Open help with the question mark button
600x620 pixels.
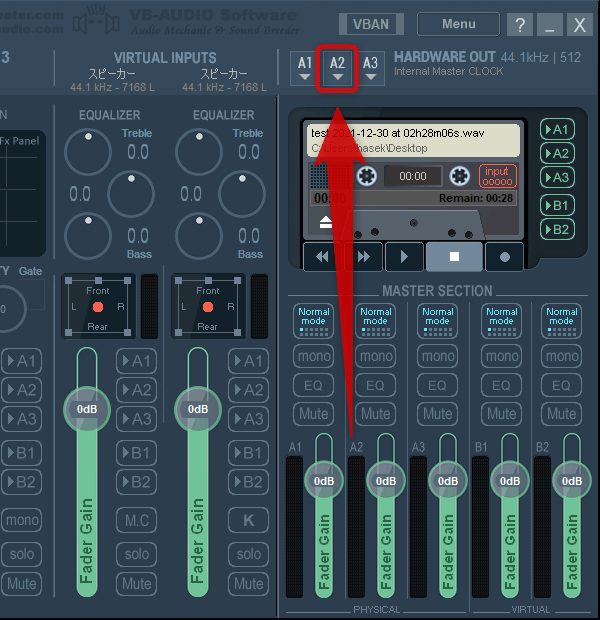520,25
